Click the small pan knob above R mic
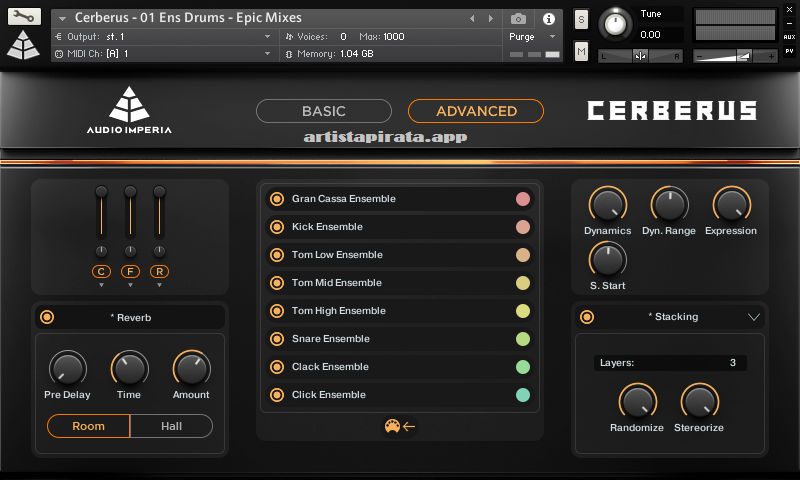This screenshot has height=480, width=800. pyautogui.click(x=160, y=251)
